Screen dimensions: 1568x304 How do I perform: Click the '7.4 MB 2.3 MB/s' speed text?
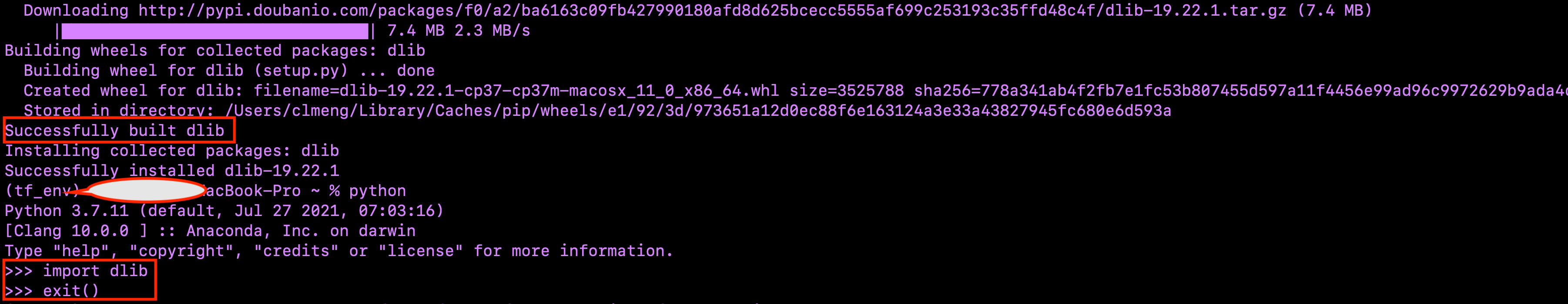point(458,31)
